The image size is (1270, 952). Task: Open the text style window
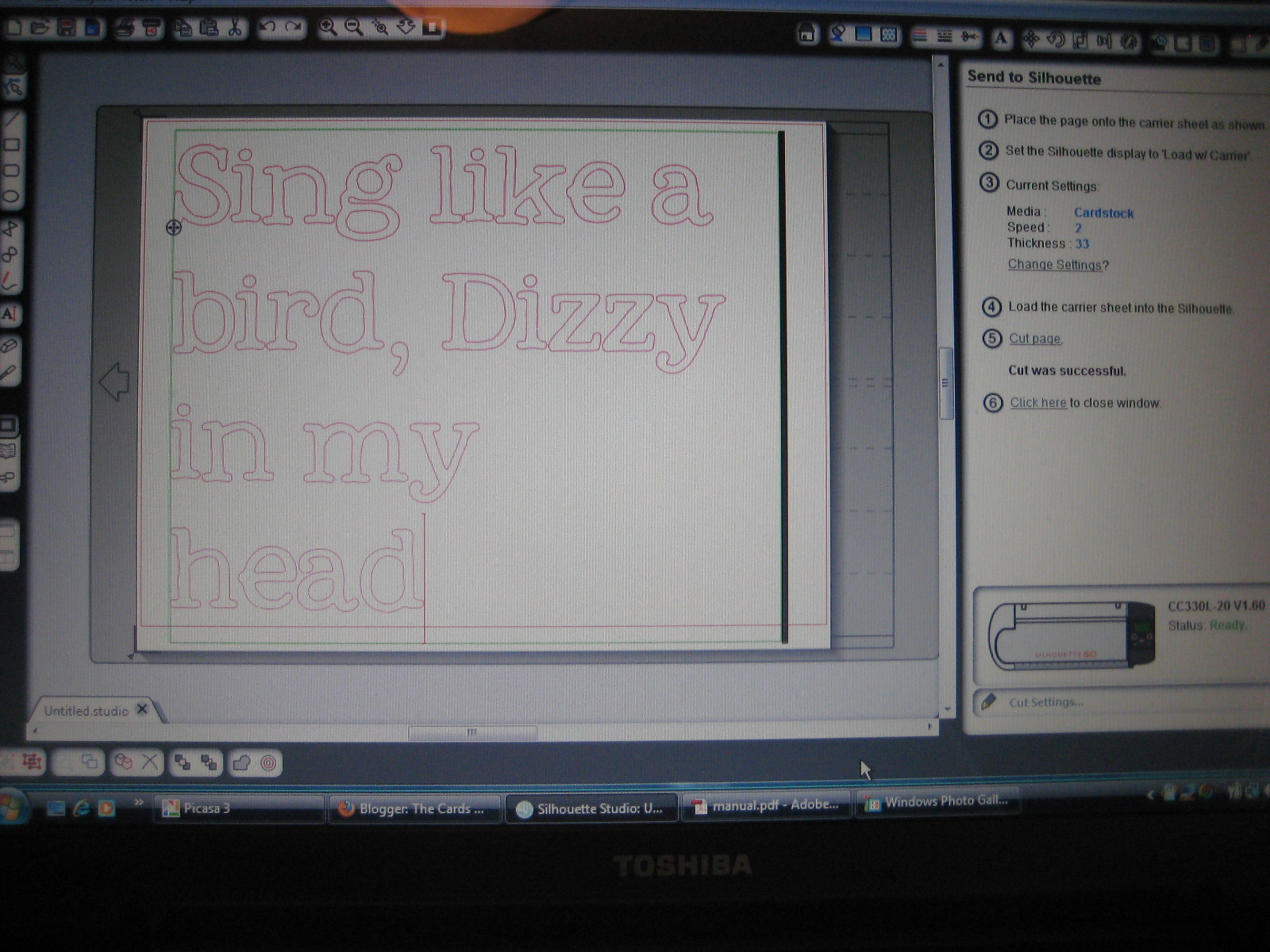1001,37
